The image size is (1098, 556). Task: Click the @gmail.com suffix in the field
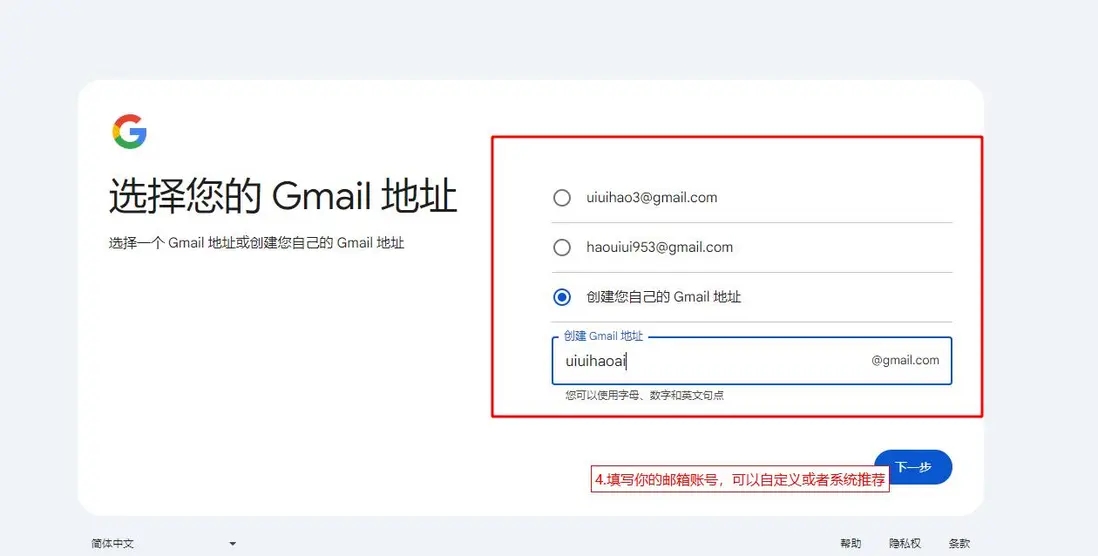click(x=905, y=360)
